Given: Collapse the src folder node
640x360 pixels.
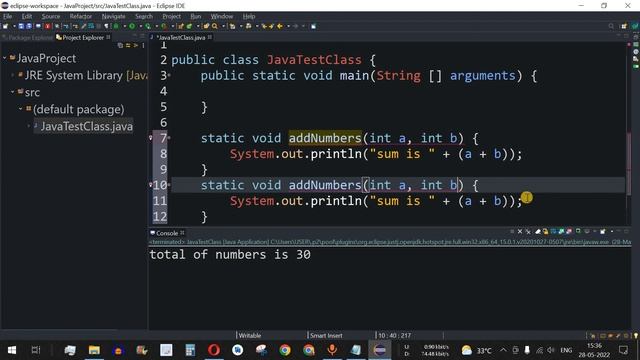Looking at the screenshot, I should (13, 92).
